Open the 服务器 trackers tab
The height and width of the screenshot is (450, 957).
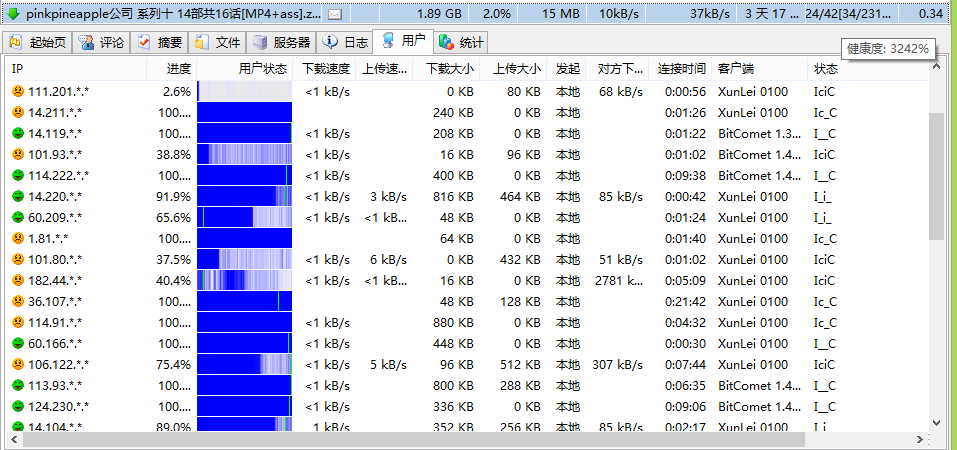(x=282, y=43)
